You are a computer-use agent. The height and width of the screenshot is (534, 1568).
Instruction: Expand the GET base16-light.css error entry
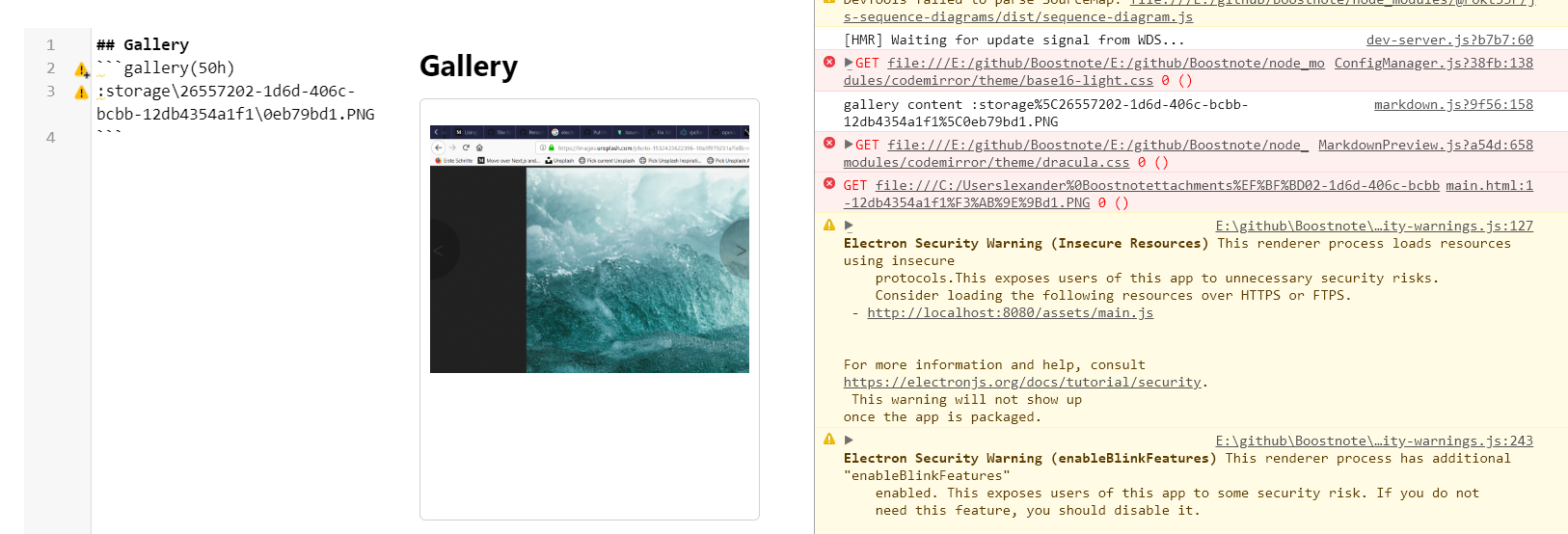tap(849, 63)
